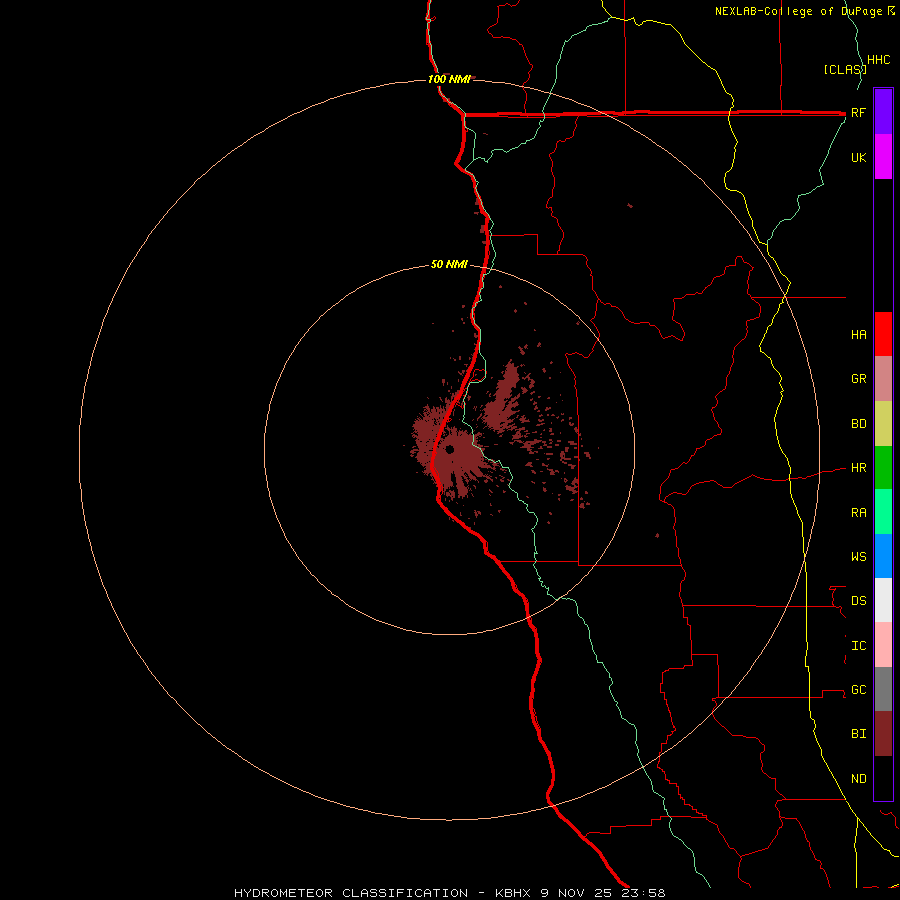This screenshot has height=900, width=900.
Task: Click the "23:58" timestamp text
Action: tap(643, 893)
